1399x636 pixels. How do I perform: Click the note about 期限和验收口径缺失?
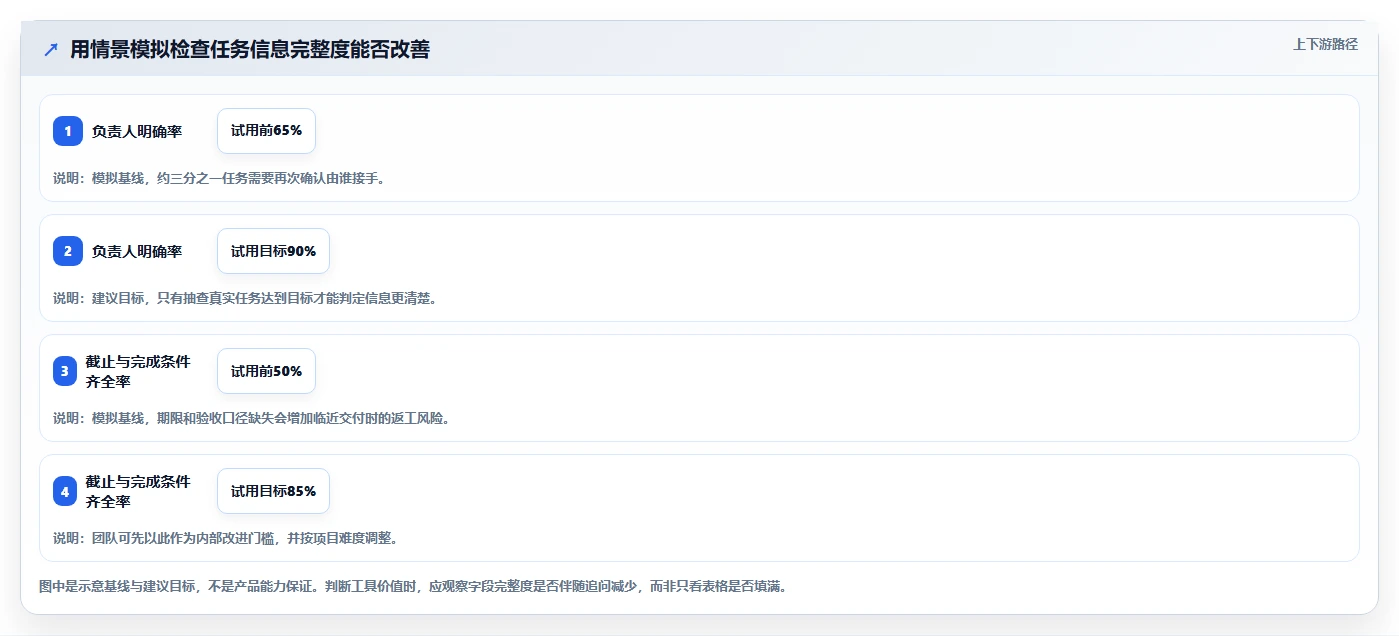(252, 418)
